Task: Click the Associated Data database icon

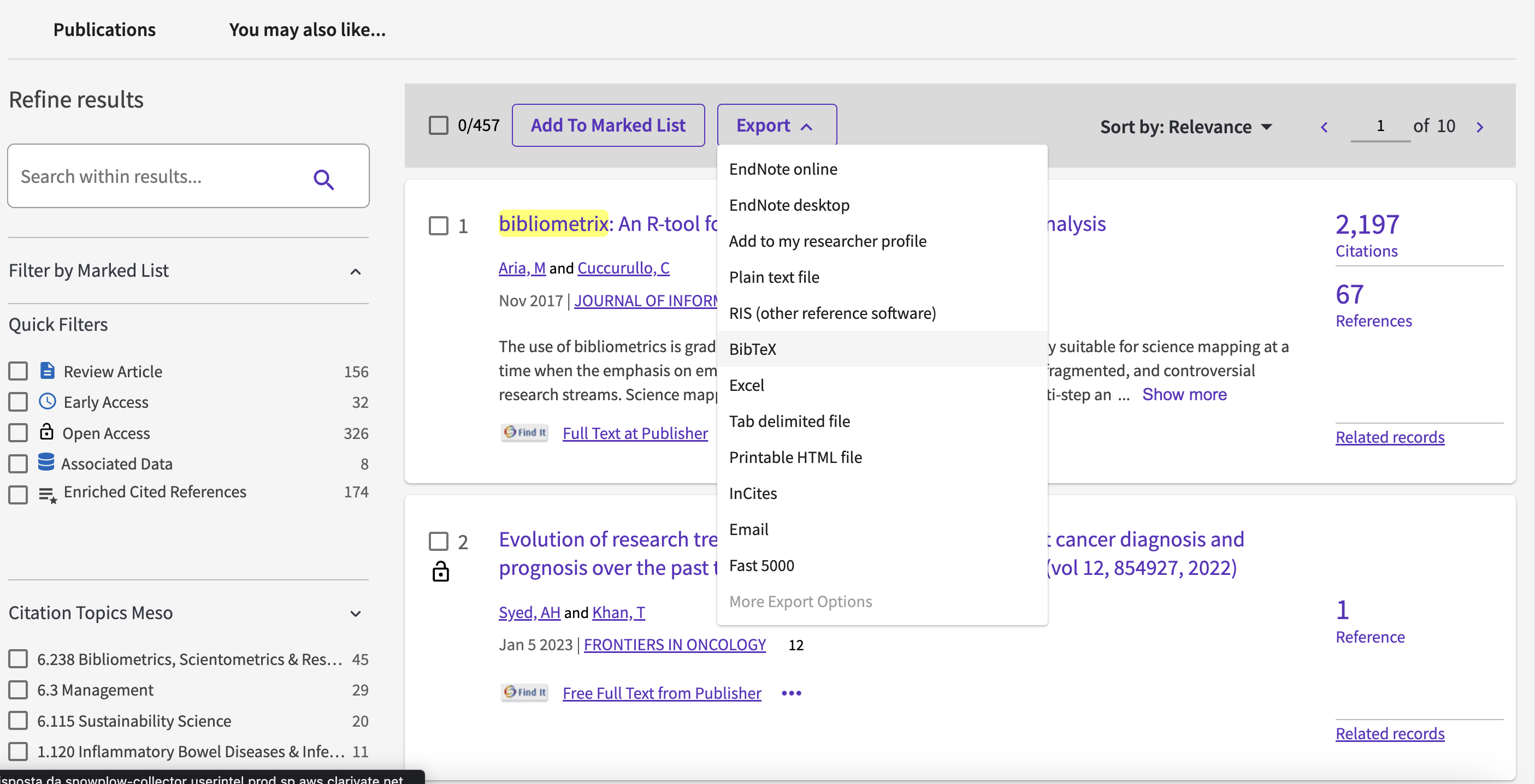Action: (47, 462)
